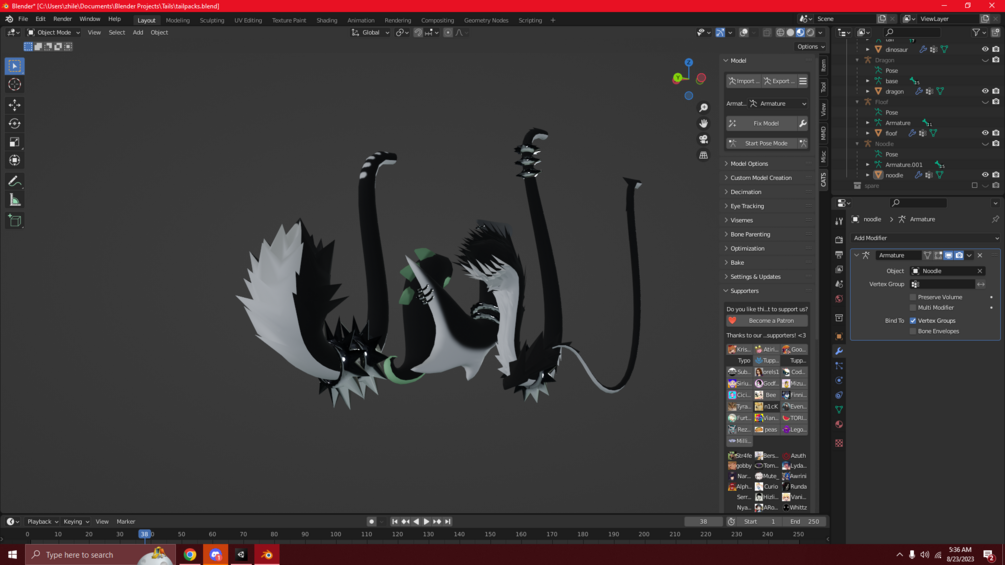Switch orthographic perspective grid icon
This screenshot has height=565, width=1005.
703,155
